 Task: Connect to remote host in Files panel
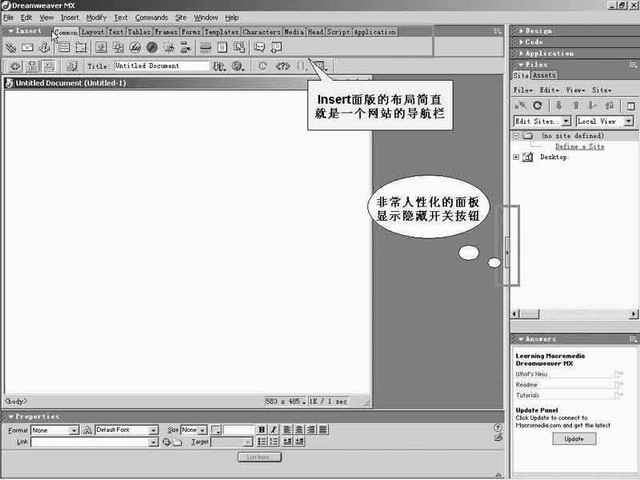click(x=520, y=106)
